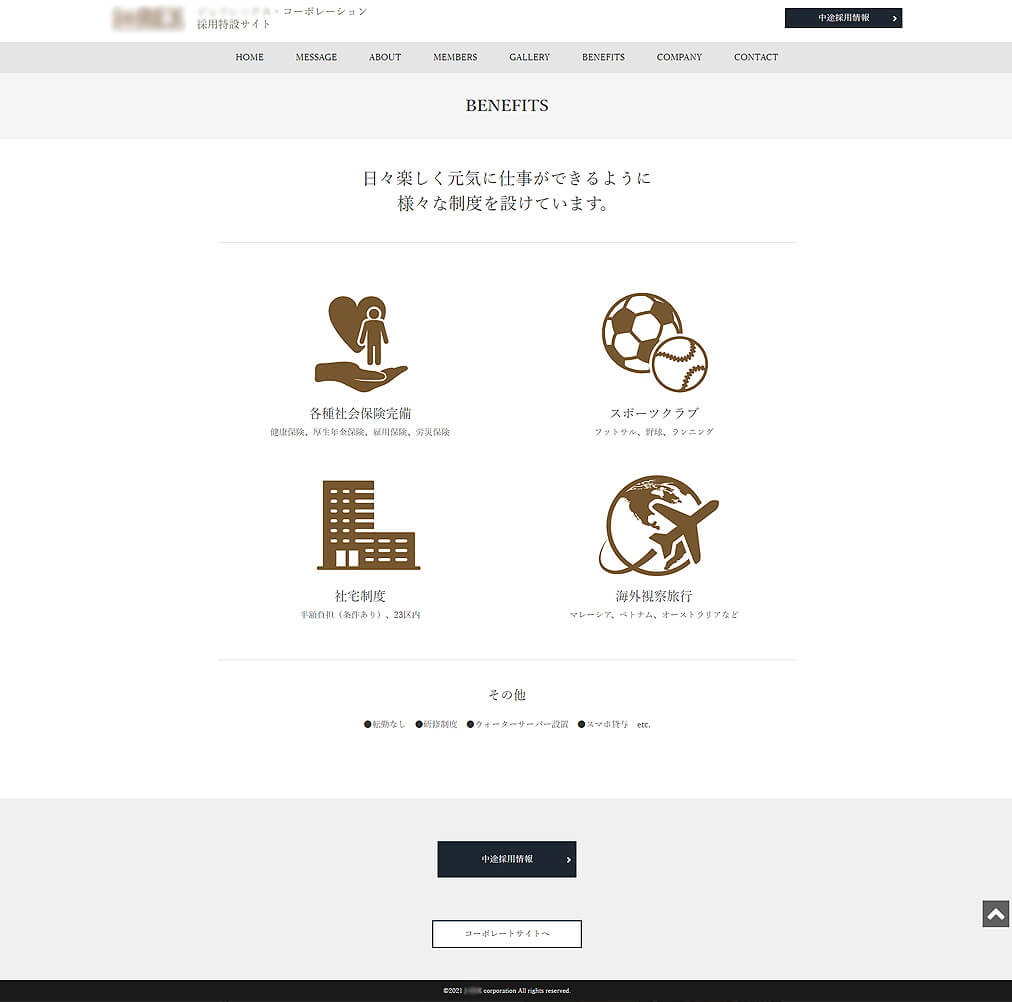The image size is (1012, 1002).
Task: Go to ABOUT section
Action: [385, 57]
